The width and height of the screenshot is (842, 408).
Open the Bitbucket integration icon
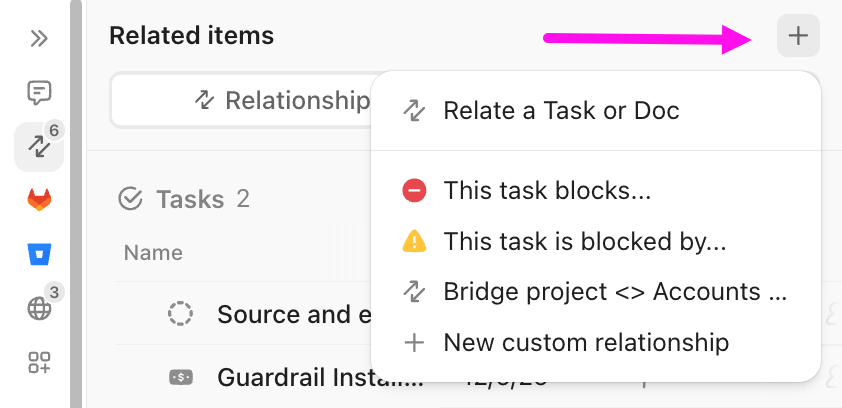coord(39,255)
